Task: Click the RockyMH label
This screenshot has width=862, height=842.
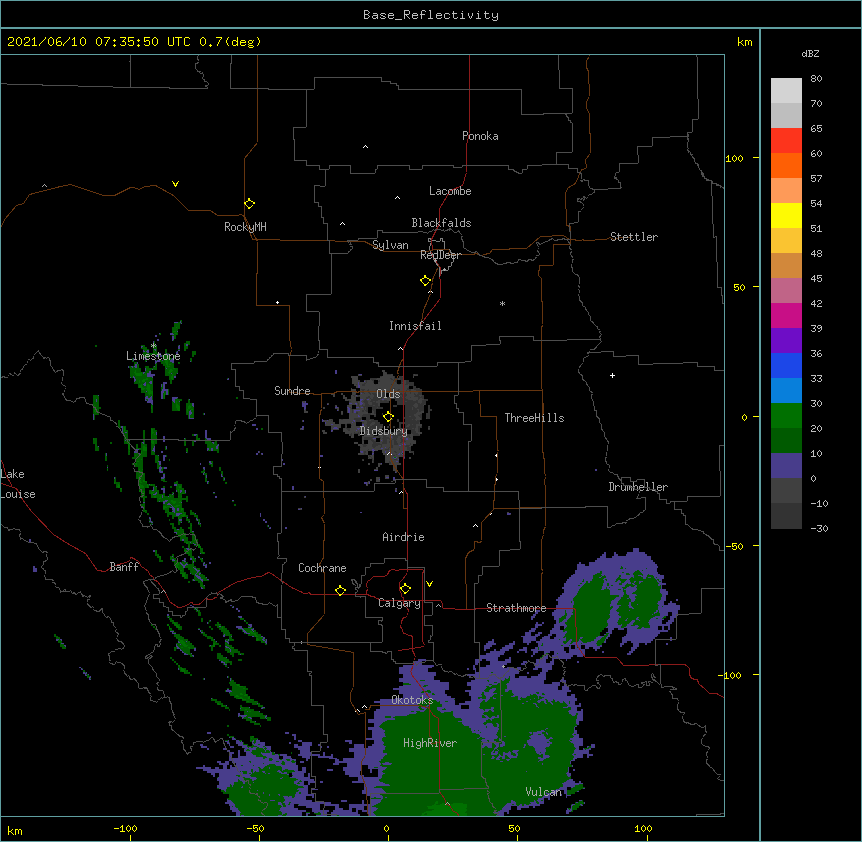Action: [245, 227]
